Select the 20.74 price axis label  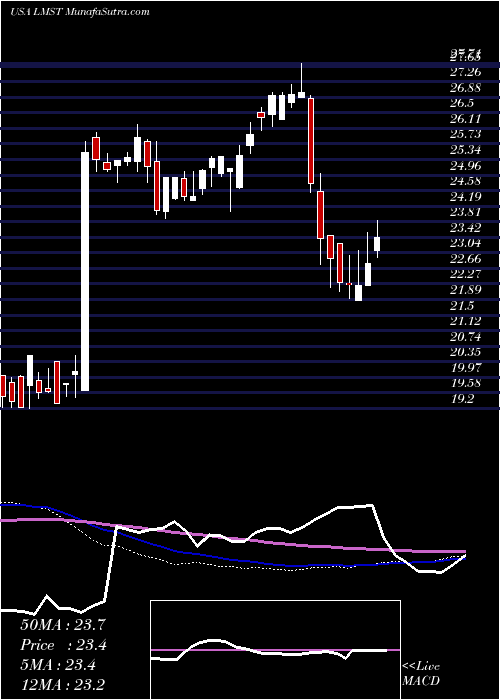pyautogui.click(x=465, y=337)
